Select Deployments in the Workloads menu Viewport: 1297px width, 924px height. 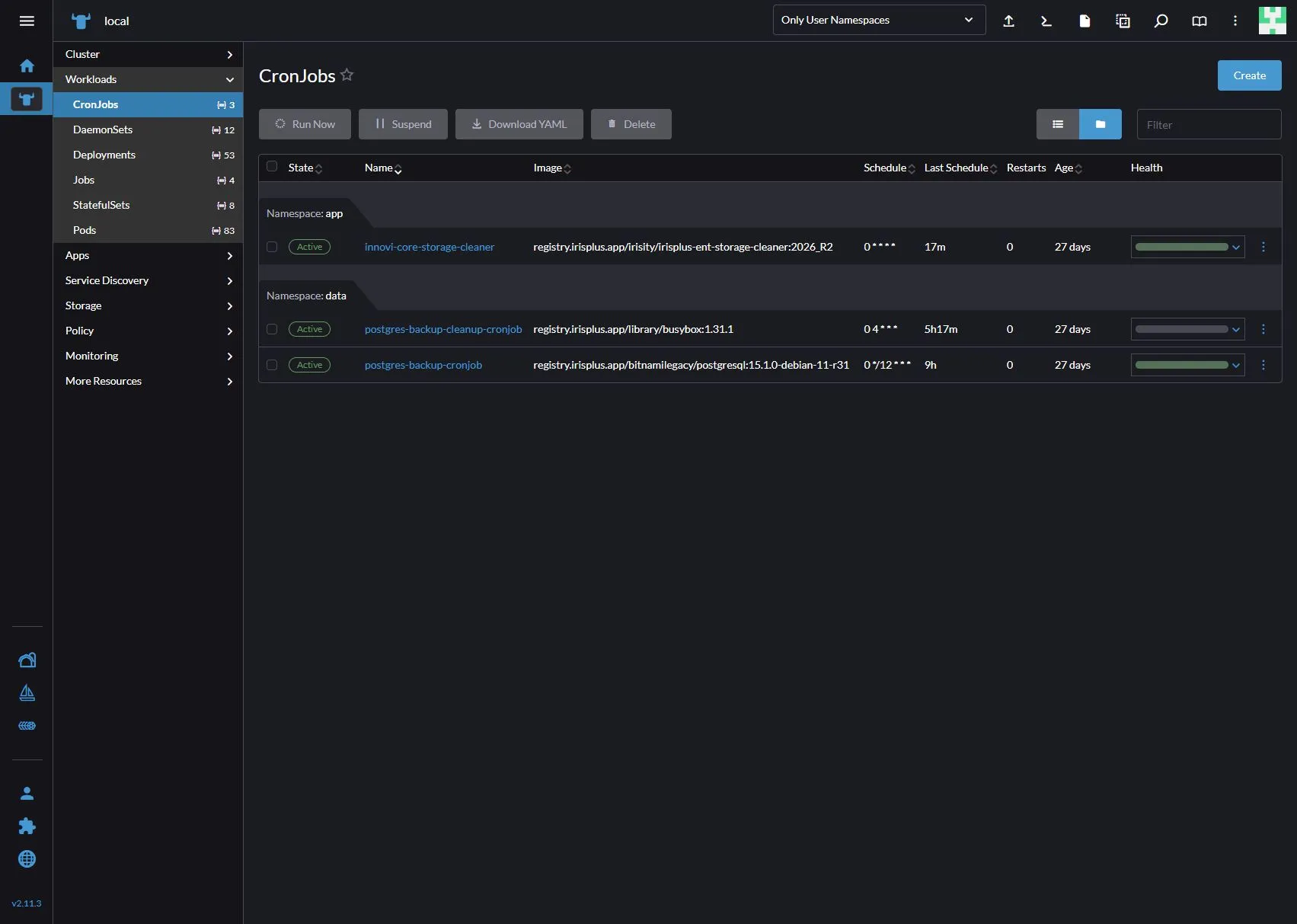point(148,155)
